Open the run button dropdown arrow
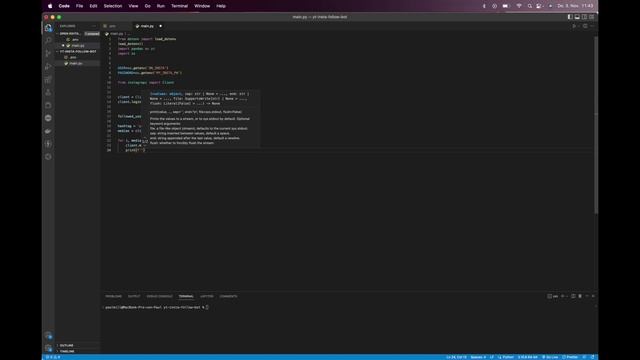This screenshot has height=360, width=640. click(x=578, y=26)
